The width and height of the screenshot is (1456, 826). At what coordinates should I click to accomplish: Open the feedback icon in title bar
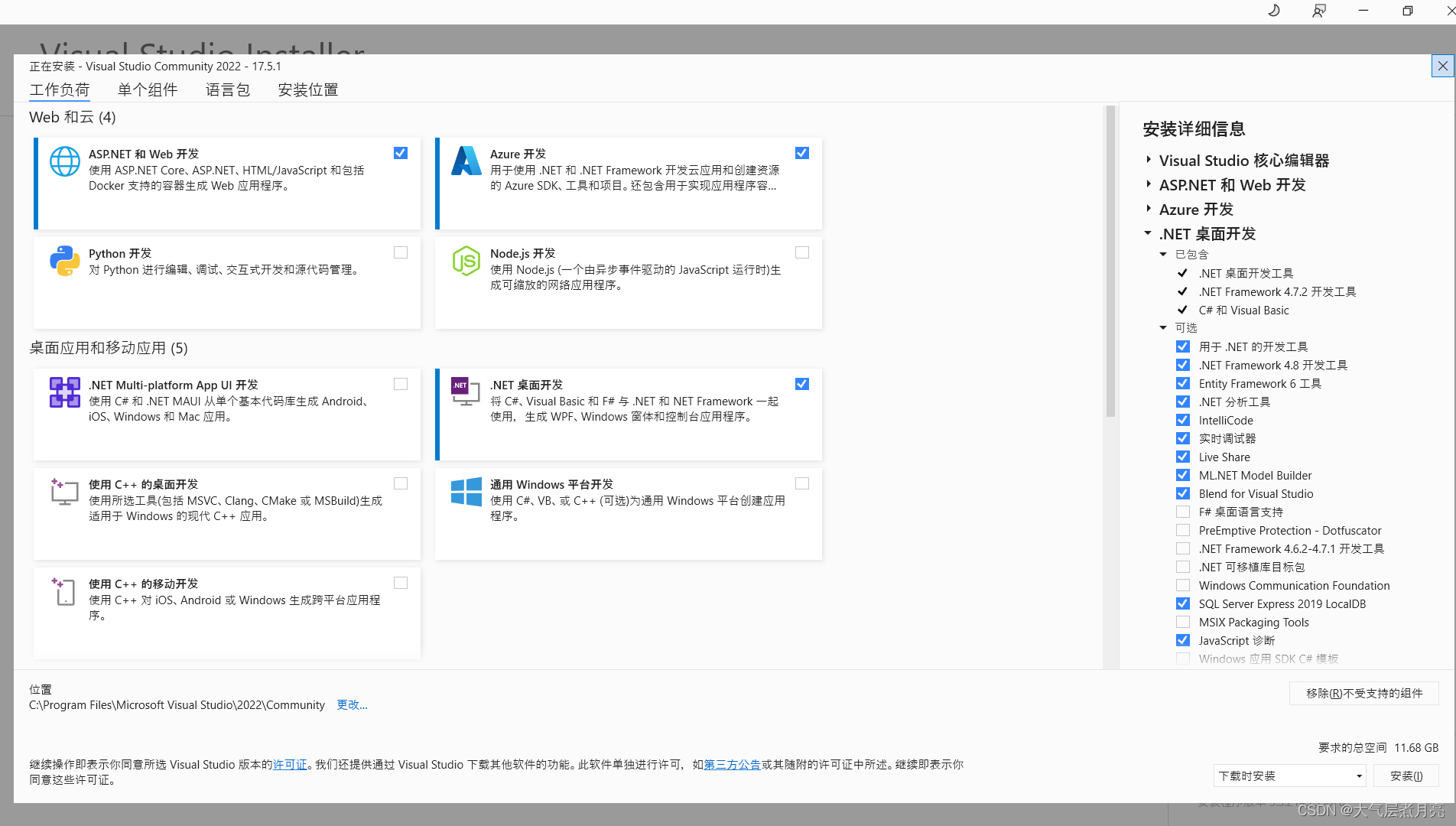1319,11
